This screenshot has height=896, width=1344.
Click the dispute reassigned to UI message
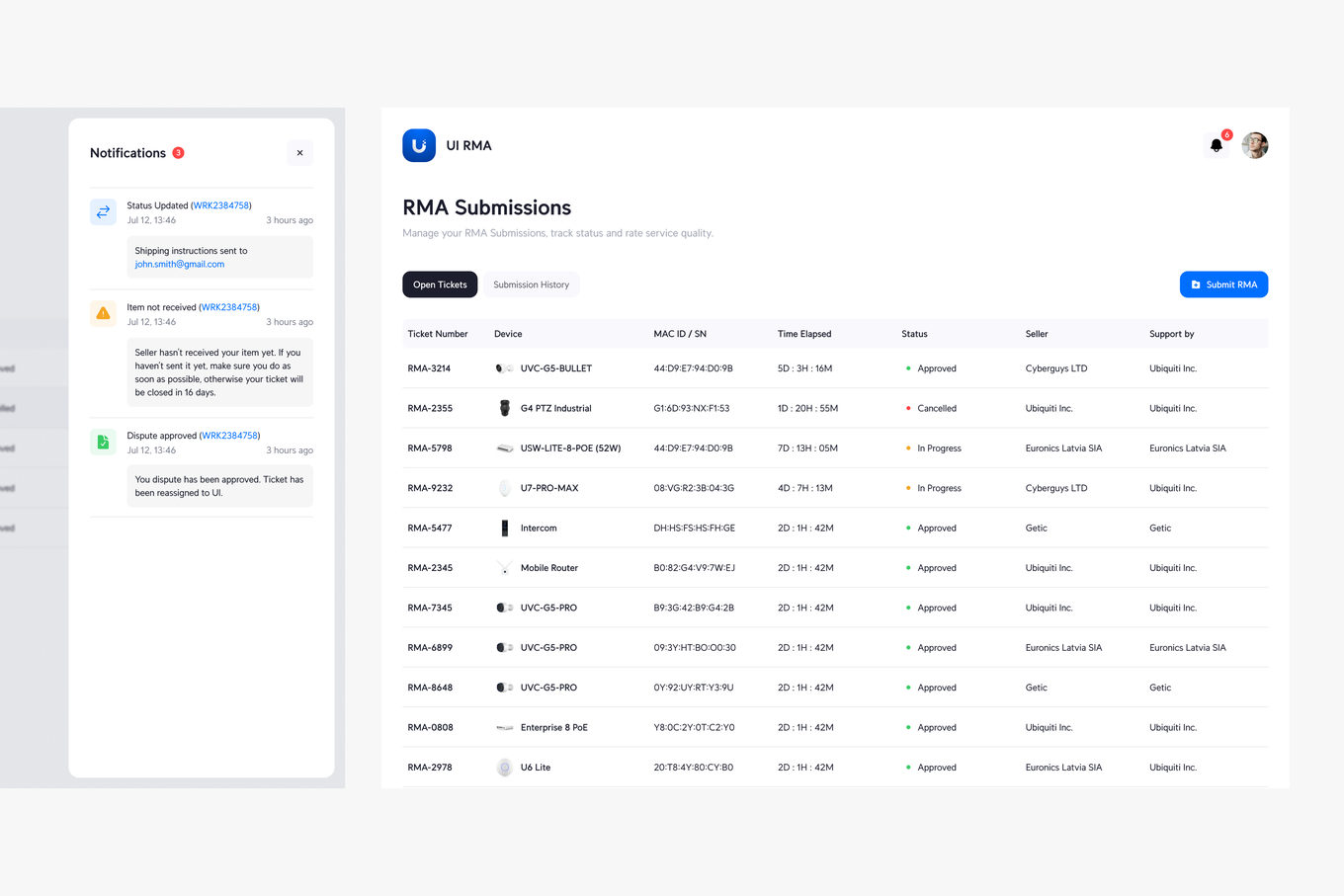[219, 486]
